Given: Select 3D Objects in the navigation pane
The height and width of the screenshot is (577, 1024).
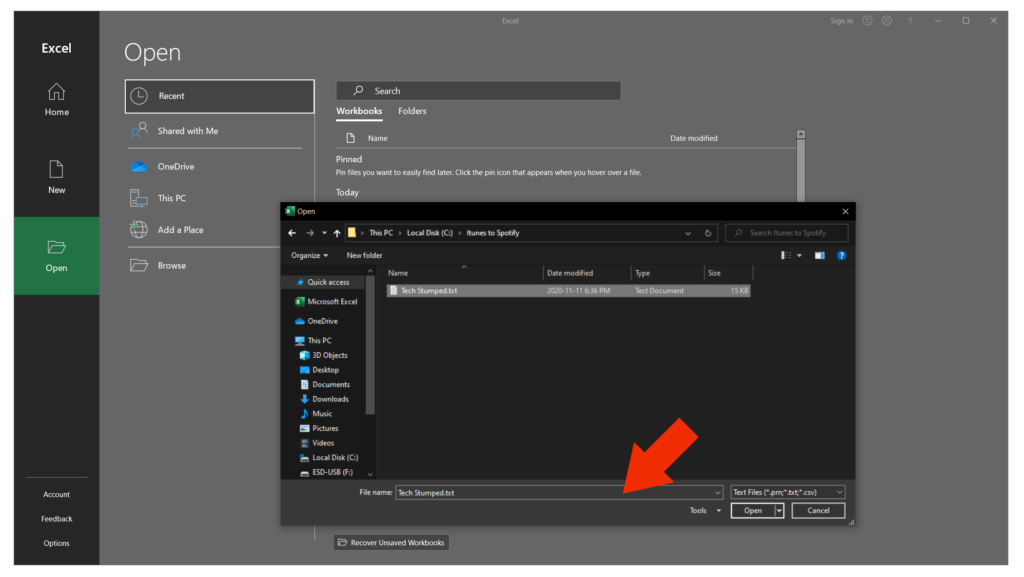Looking at the screenshot, I should pyautogui.click(x=324, y=356).
